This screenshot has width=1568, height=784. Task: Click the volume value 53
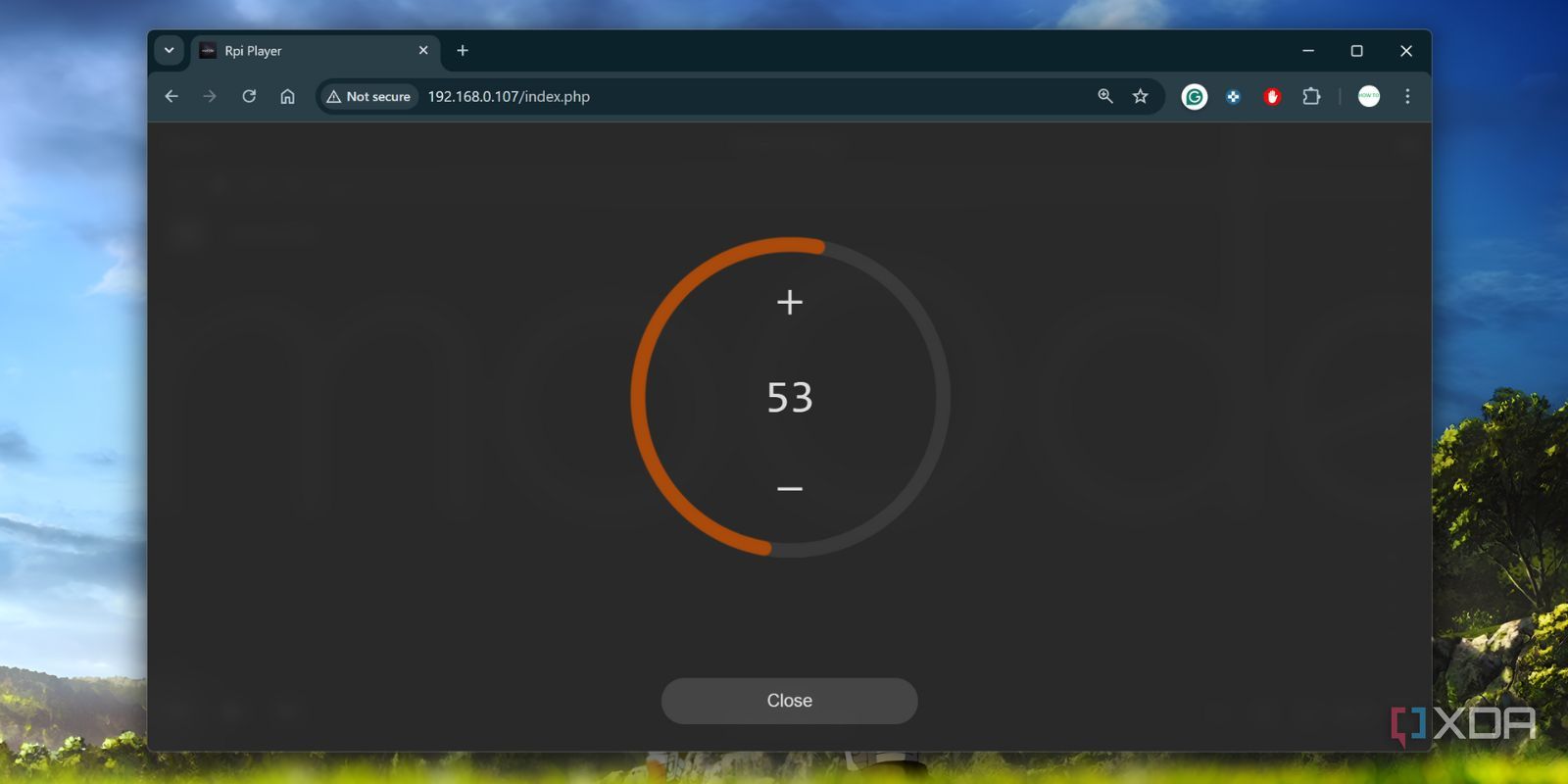pos(790,397)
